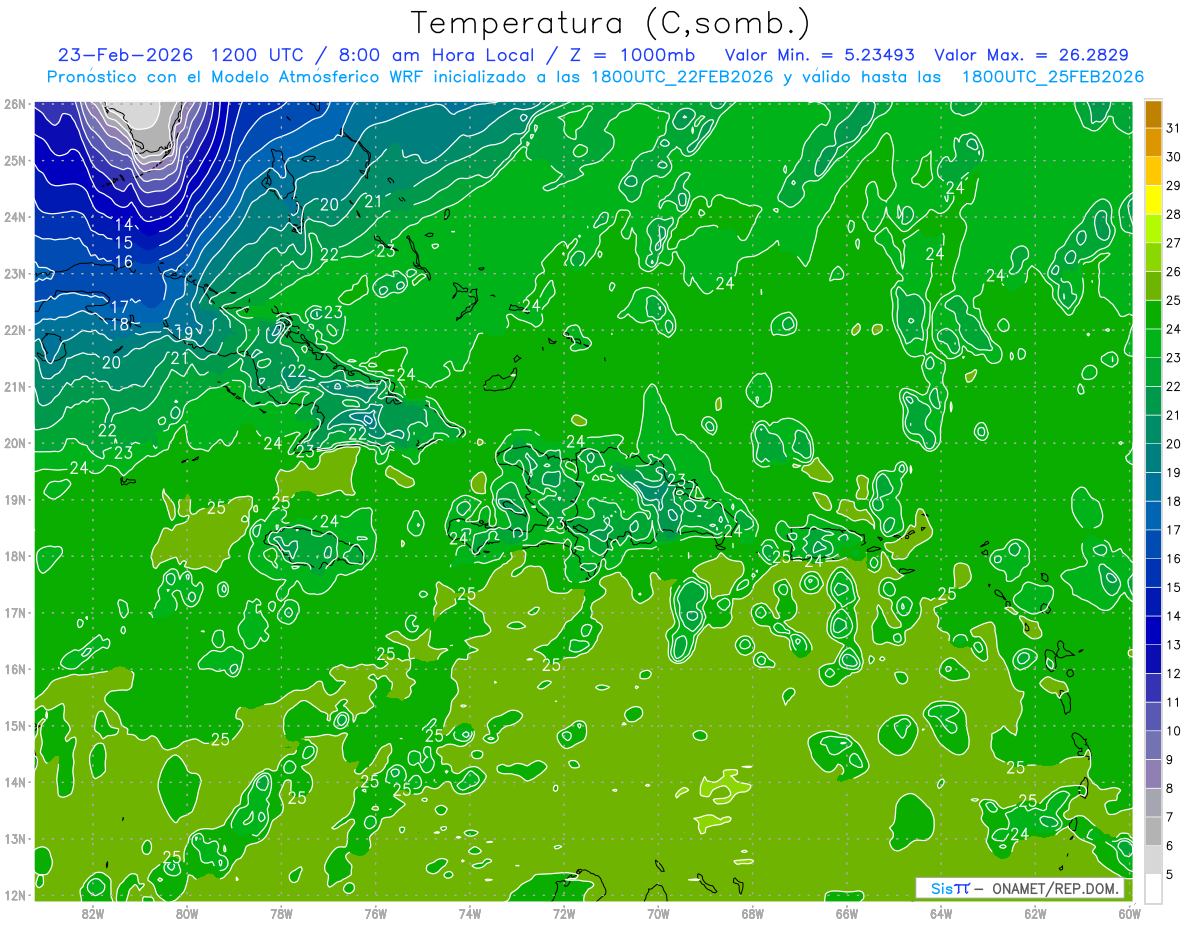Screen dimensions: 1200x927
Task: Pick the dark blue swatch between 12 and 13
Action: [x=1153, y=660]
